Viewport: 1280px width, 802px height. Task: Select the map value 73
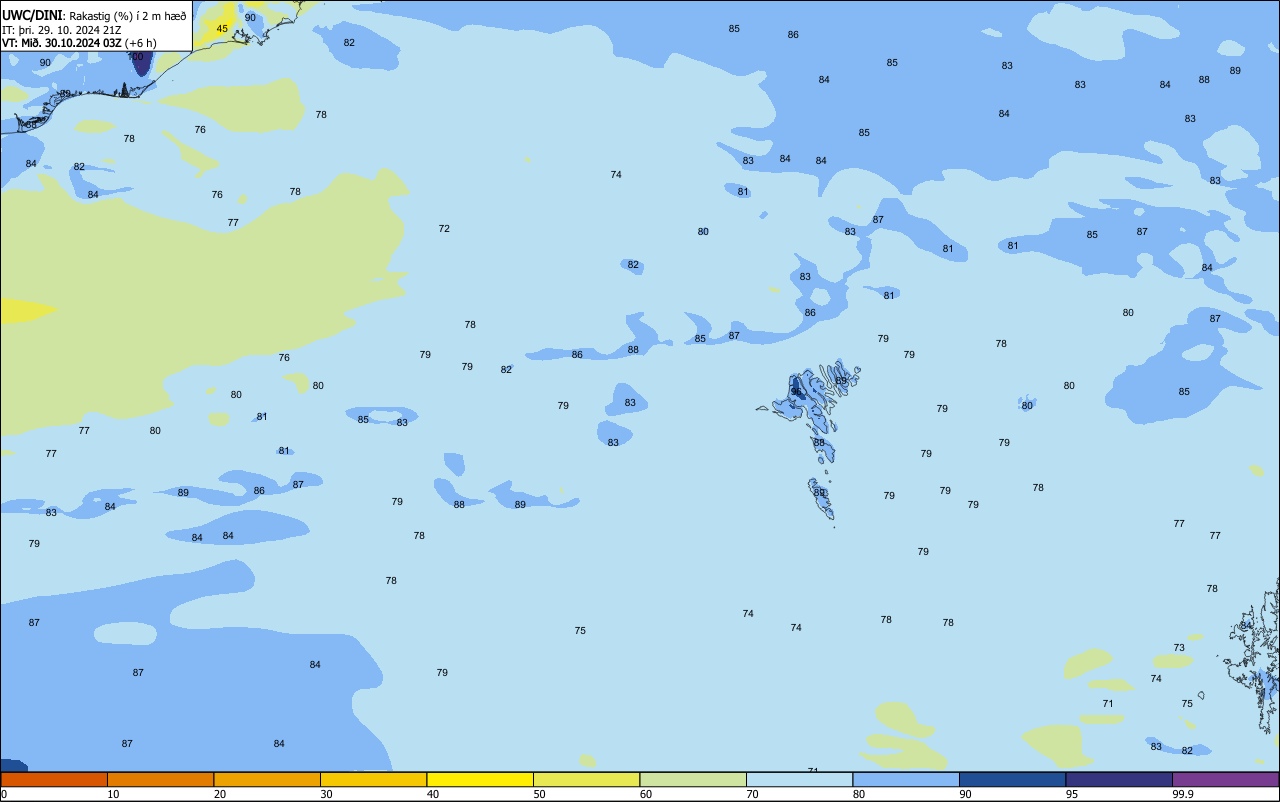point(1179,648)
